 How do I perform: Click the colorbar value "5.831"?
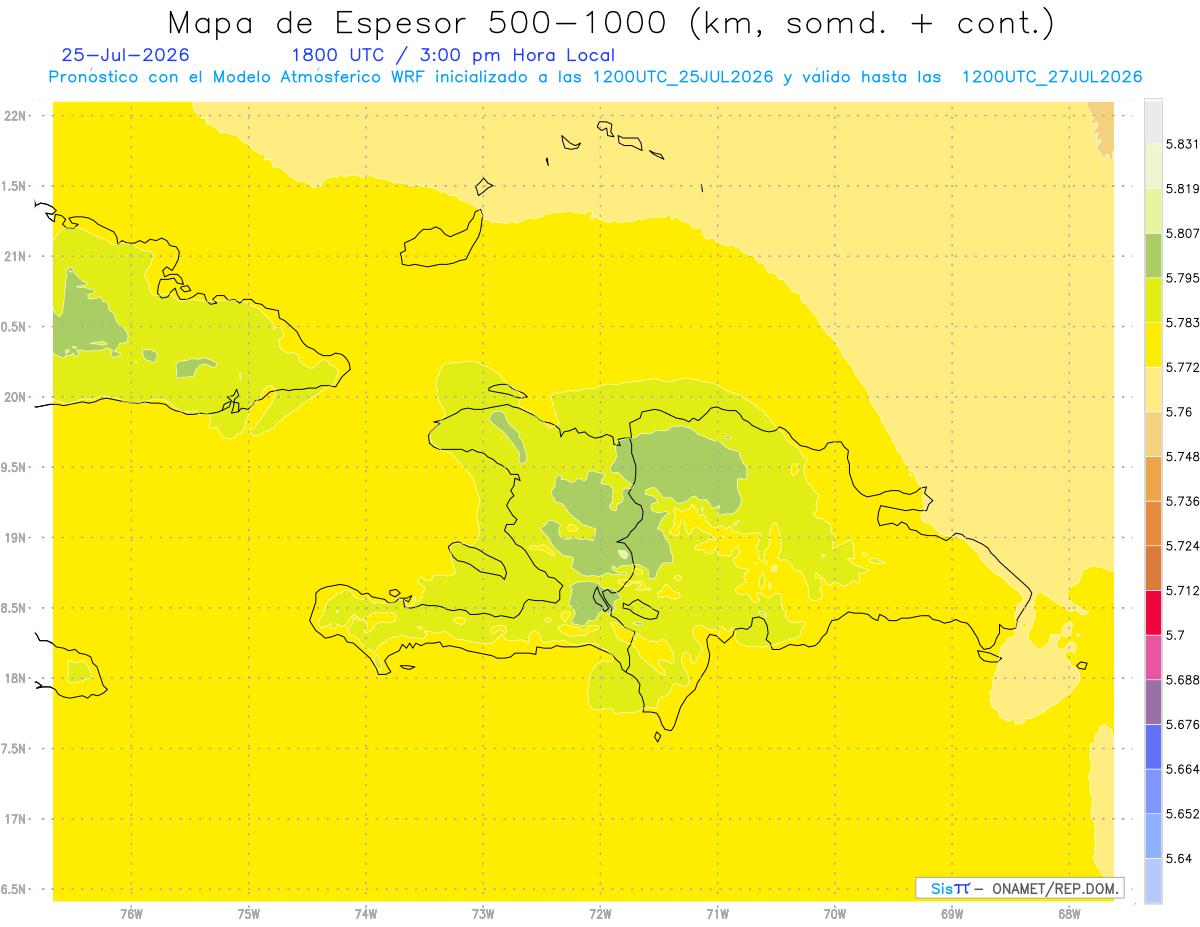[1182, 145]
